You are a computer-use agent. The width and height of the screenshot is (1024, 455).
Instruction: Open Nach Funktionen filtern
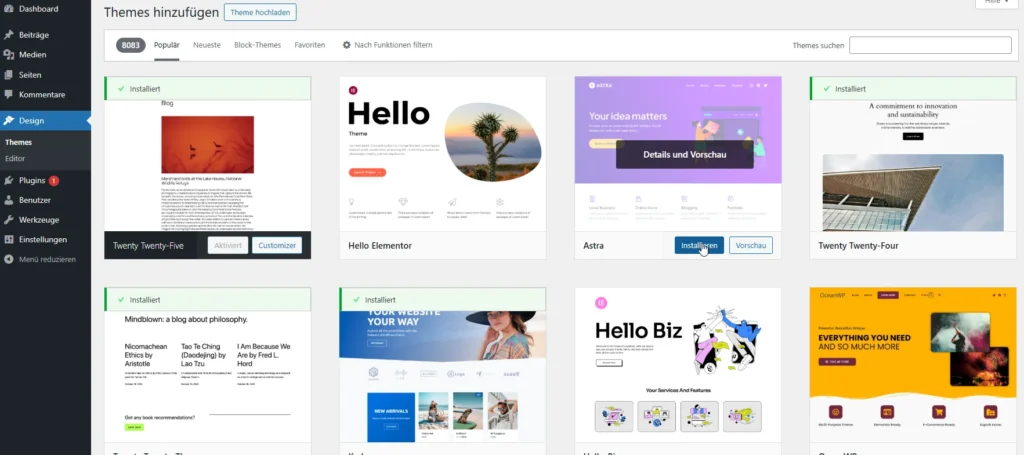coord(393,45)
